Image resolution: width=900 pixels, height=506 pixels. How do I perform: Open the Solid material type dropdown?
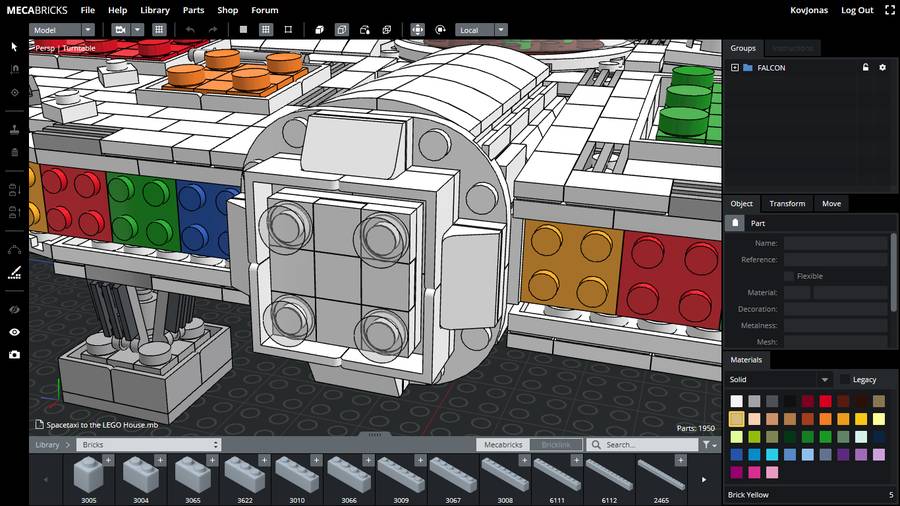pyautogui.click(x=778, y=380)
